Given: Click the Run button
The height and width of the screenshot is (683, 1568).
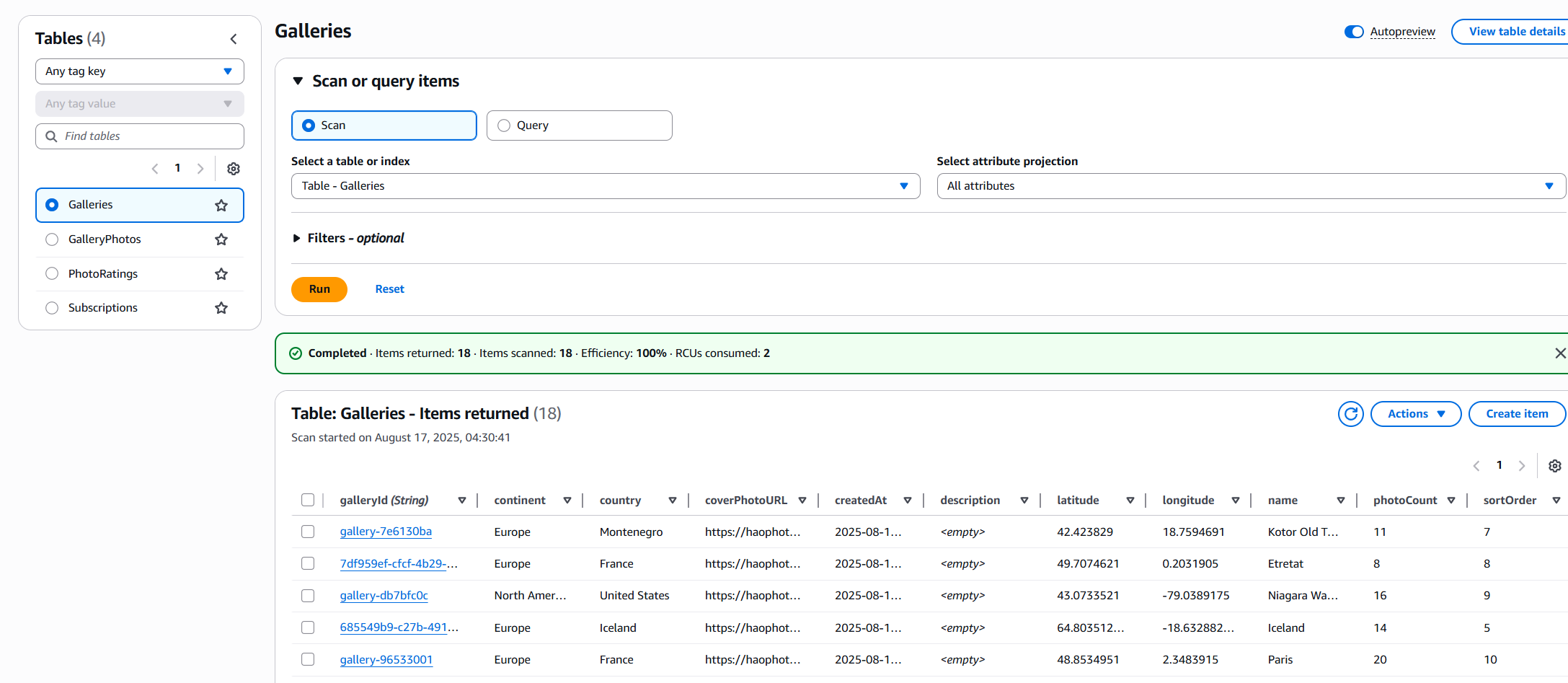Looking at the screenshot, I should pyautogui.click(x=319, y=289).
